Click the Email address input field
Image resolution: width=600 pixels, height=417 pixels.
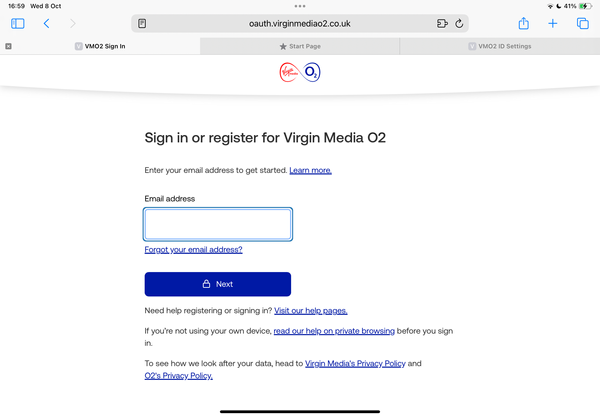pyautogui.click(x=218, y=224)
